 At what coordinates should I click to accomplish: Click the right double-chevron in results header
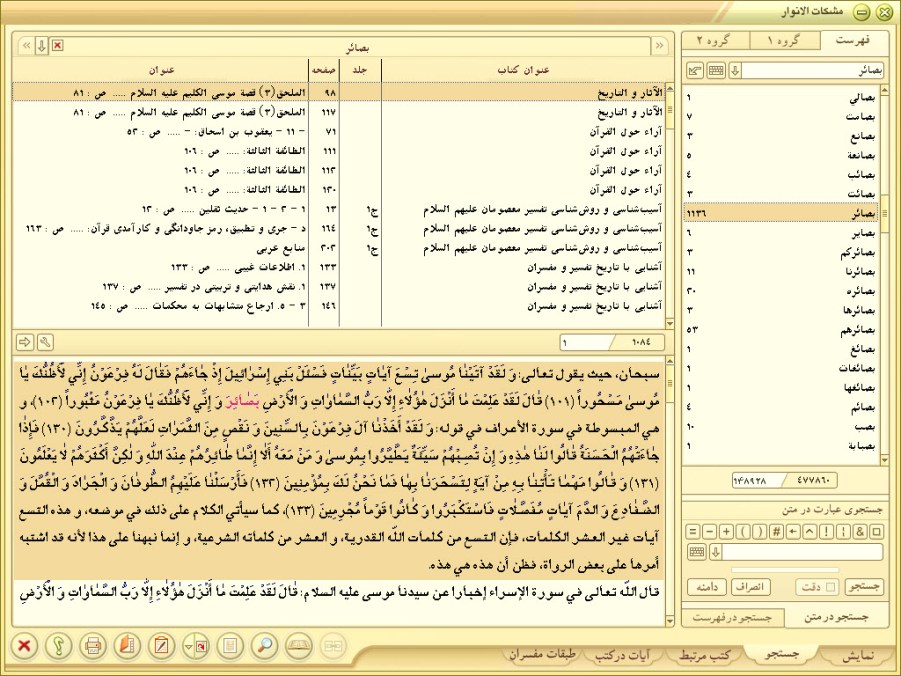[x=660, y=46]
